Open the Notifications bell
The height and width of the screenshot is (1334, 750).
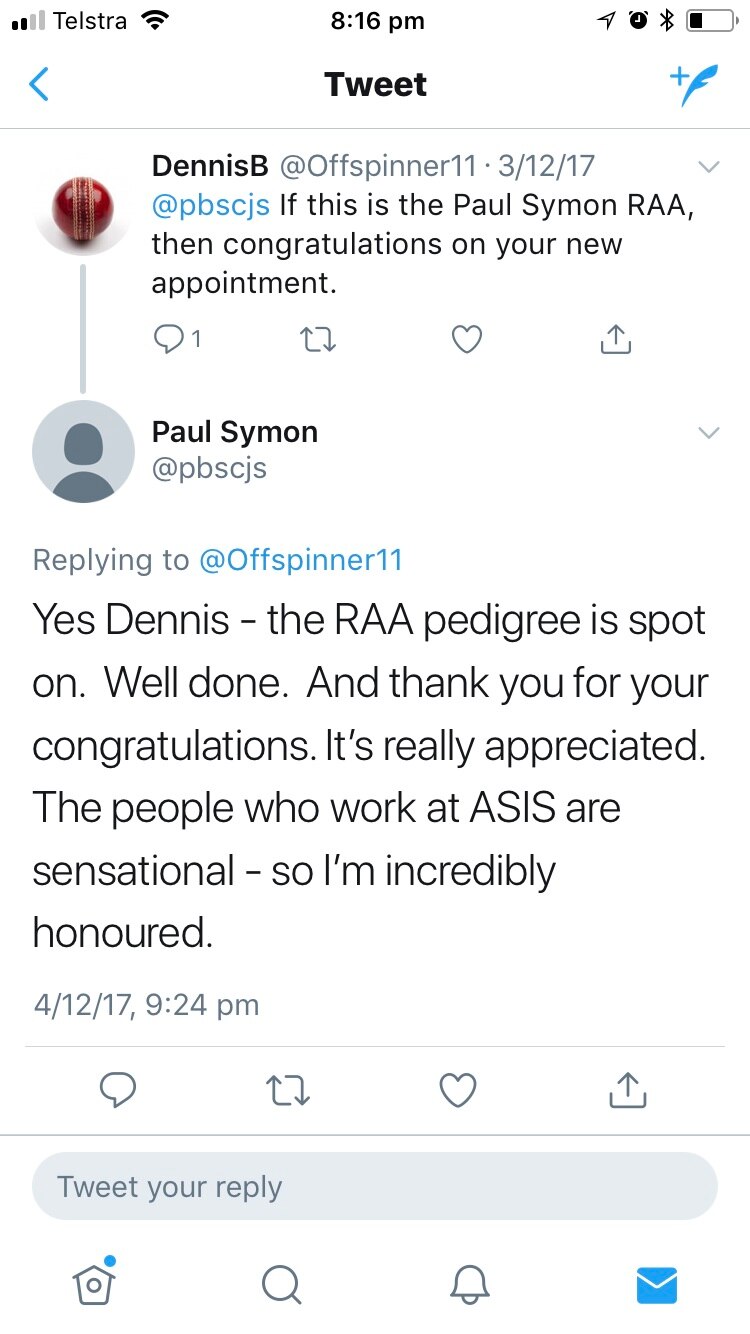click(x=469, y=1286)
